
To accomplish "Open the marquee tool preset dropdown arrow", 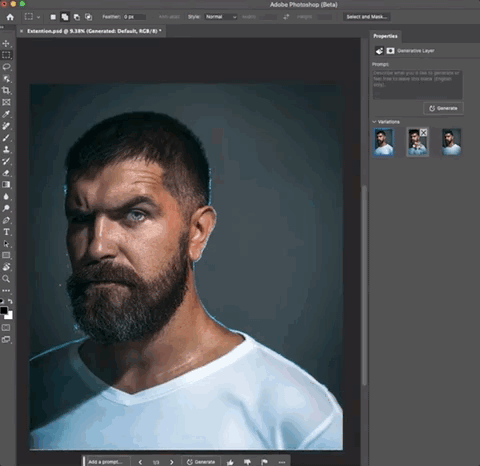I will 38,17.
